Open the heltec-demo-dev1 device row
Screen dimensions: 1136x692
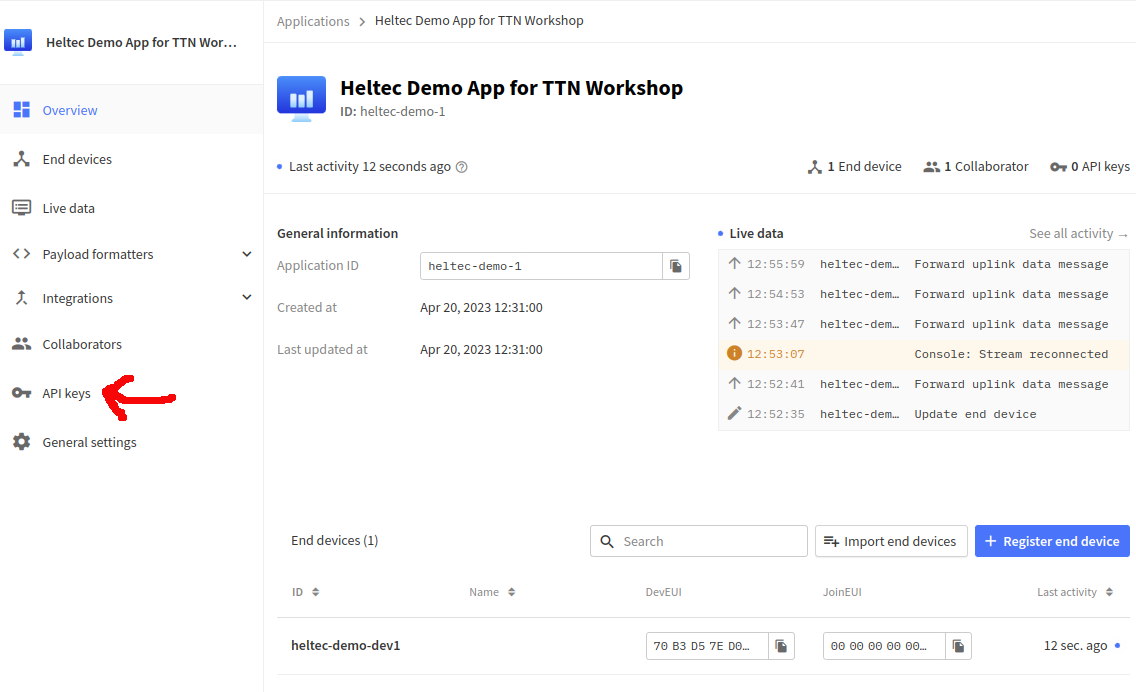pos(703,646)
